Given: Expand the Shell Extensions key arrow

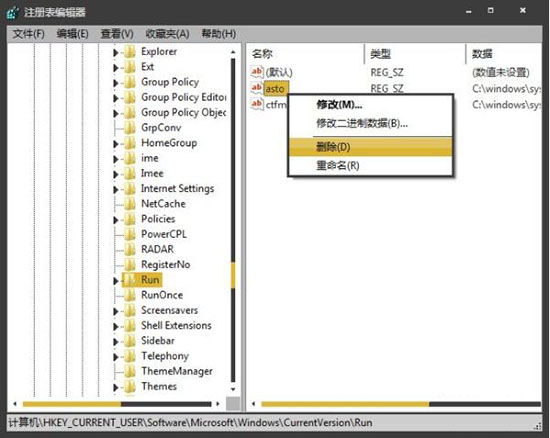Looking at the screenshot, I should click(115, 326).
